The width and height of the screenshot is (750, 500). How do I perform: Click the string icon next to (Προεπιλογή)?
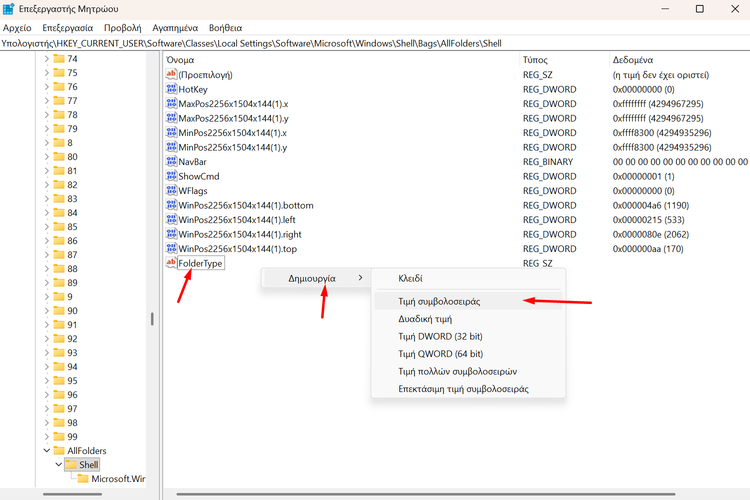pyautogui.click(x=171, y=74)
